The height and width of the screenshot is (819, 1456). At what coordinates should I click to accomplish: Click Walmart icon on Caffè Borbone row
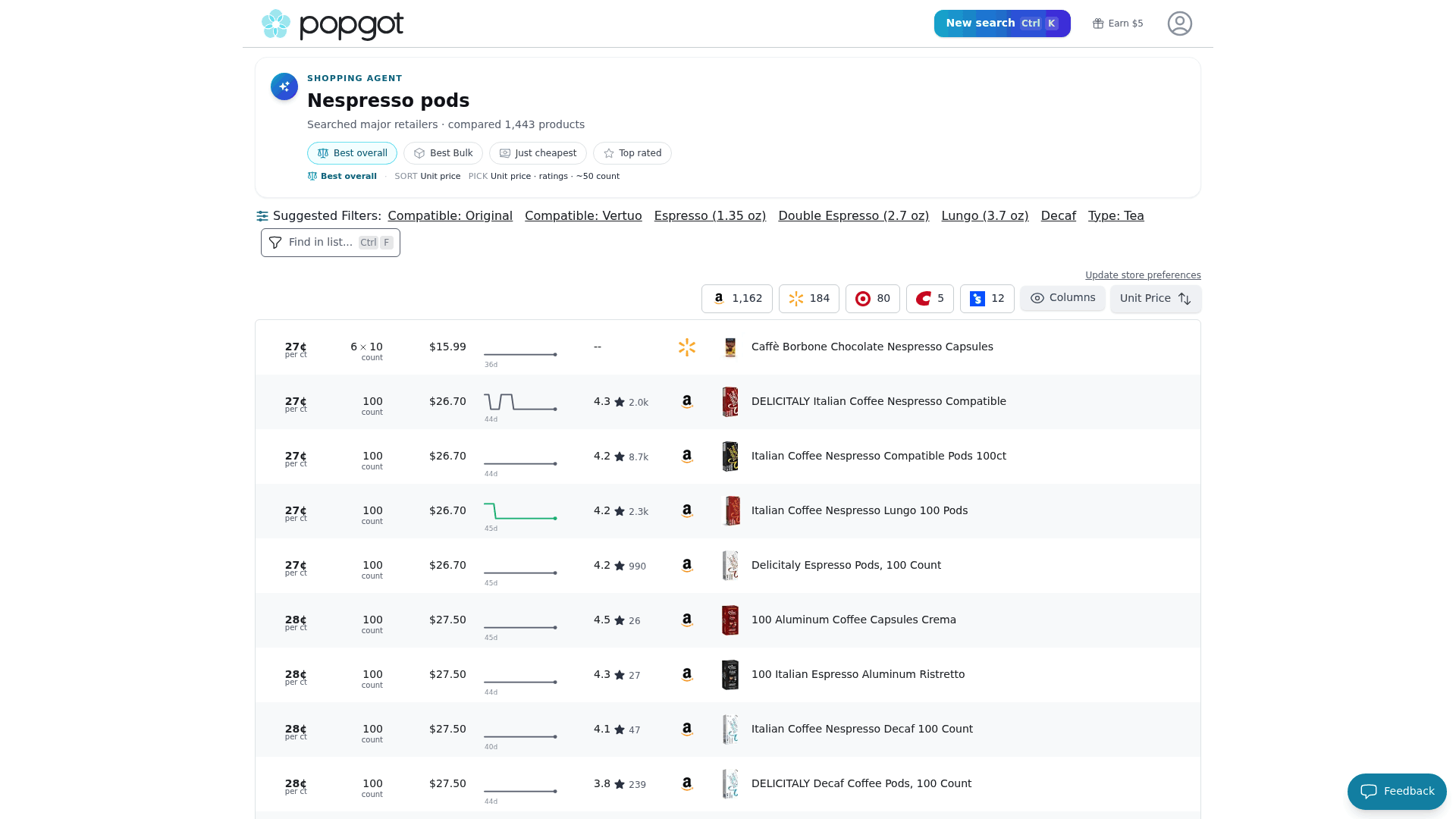click(687, 347)
